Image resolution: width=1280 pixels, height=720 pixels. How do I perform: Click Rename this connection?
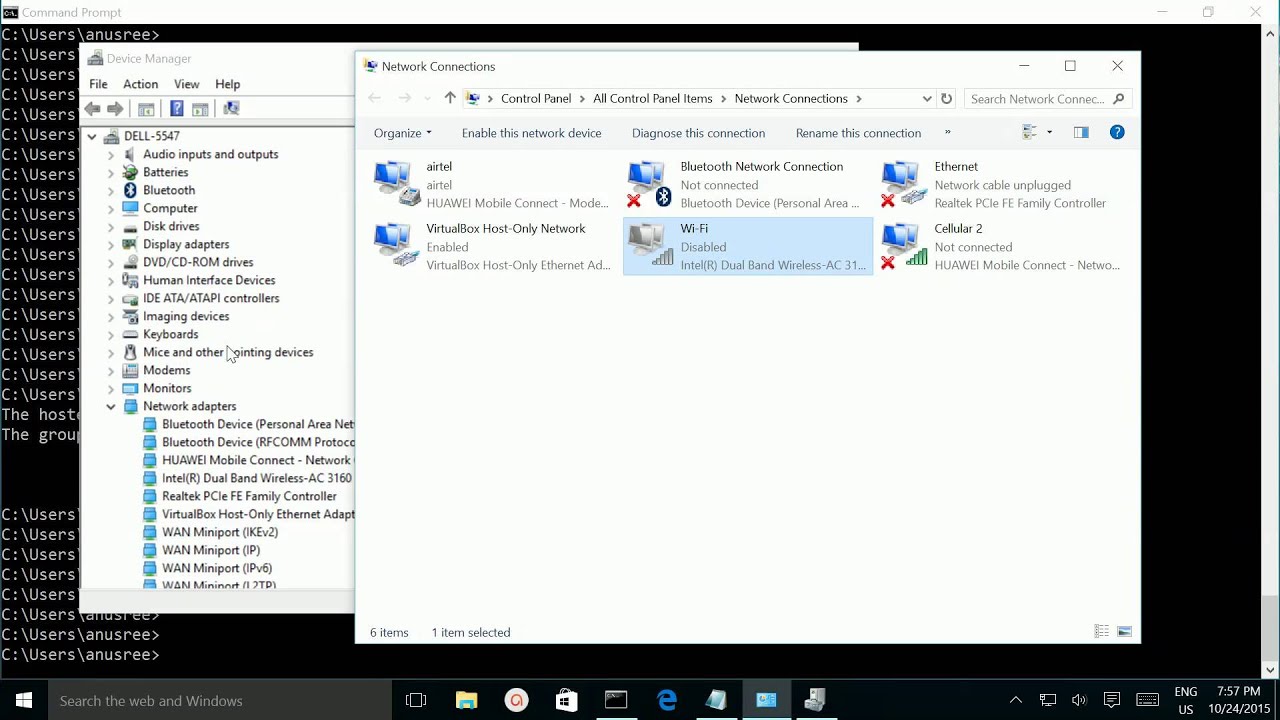click(858, 132)
